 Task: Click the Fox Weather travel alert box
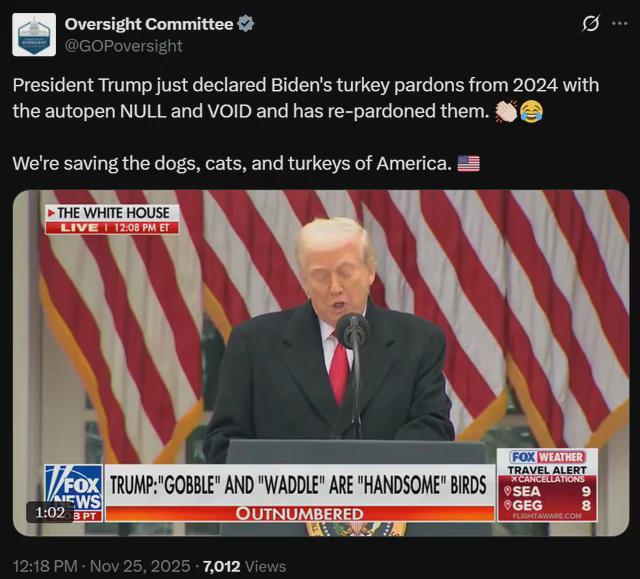(547, 485)
